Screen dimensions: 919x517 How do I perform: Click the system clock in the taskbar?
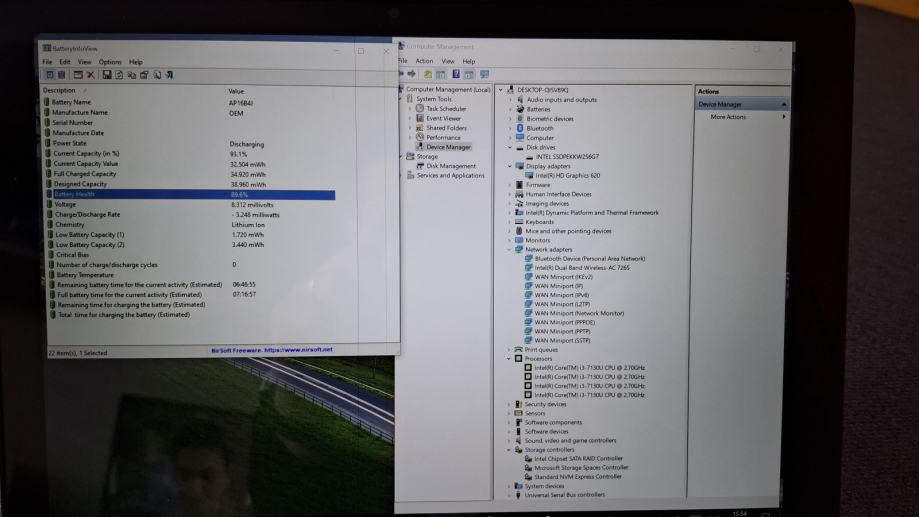[x=740, y=513]
